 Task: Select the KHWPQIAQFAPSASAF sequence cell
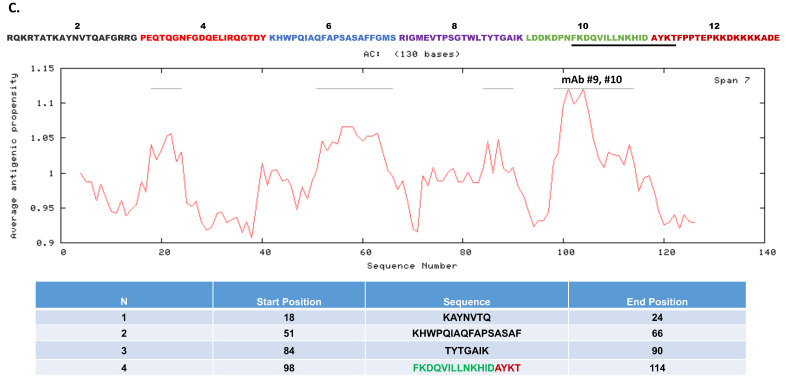467,334
